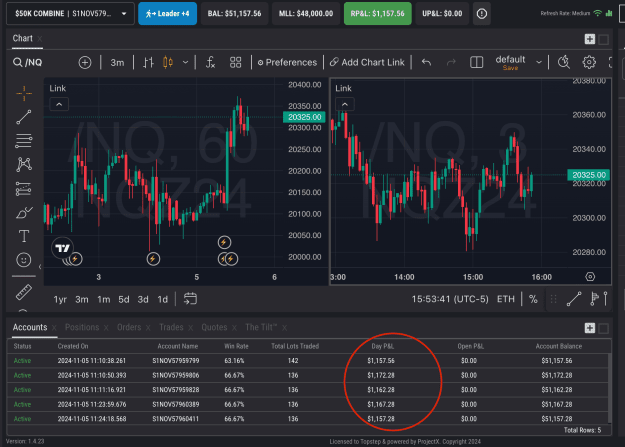Image resolution: width=625 pixels, height=447 pixels.
Task: Click the 20325.00 price label on left chart
Action: [x=305, y=117]
